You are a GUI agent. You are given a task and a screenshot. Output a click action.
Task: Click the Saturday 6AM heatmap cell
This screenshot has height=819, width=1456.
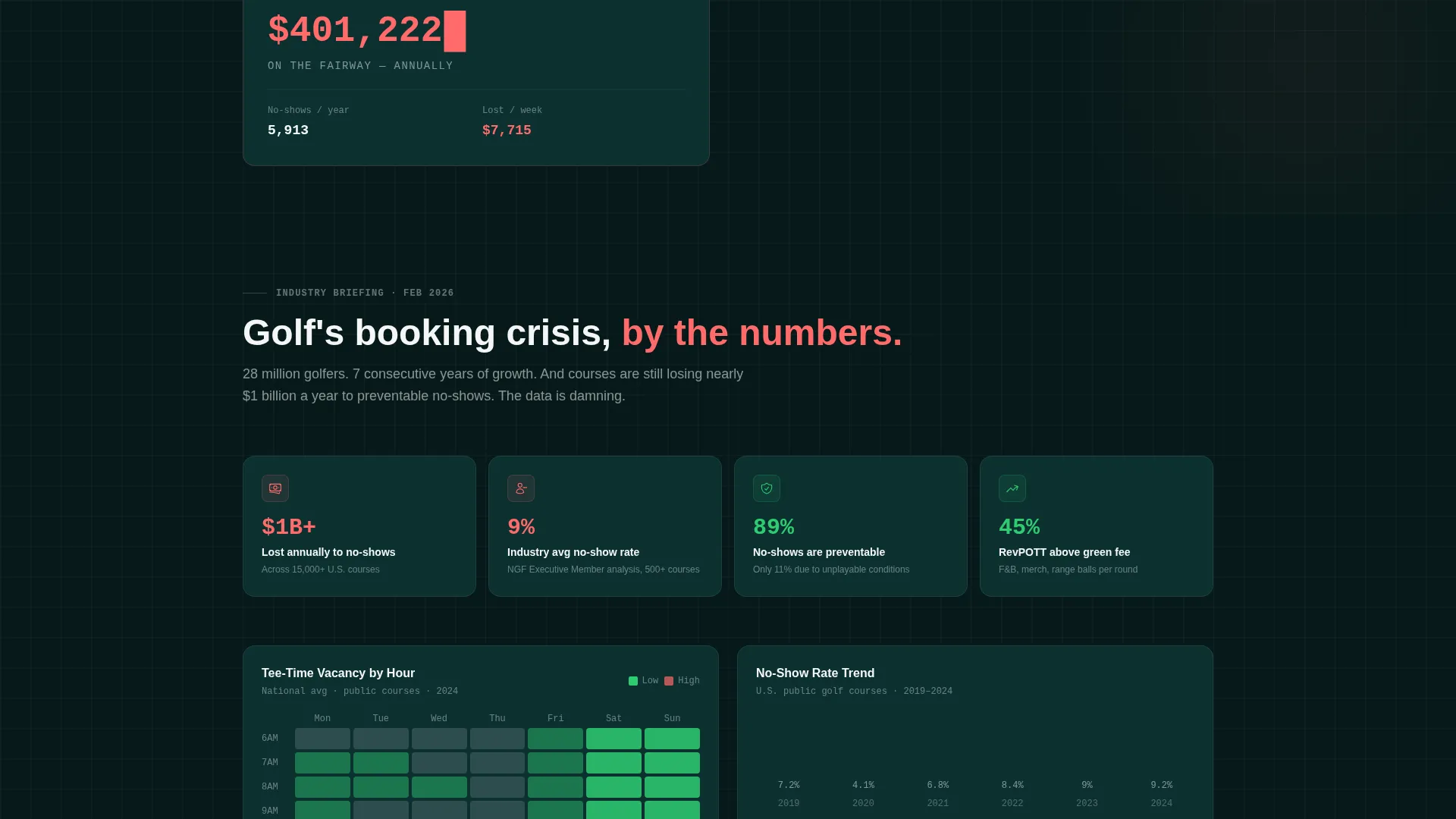613,739
